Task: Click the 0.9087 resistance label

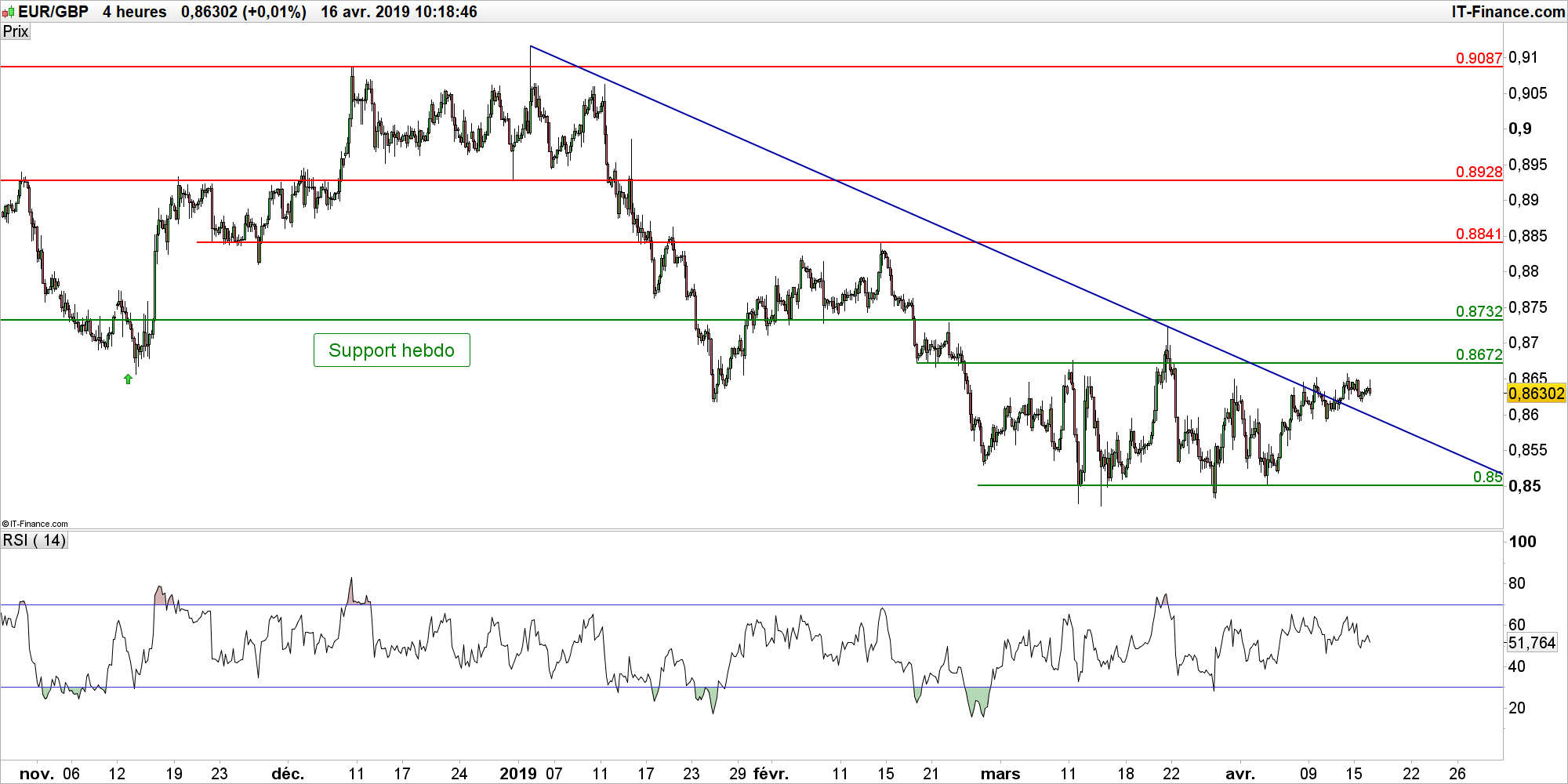Action: pyautogui.click(x=1479, y=58)
